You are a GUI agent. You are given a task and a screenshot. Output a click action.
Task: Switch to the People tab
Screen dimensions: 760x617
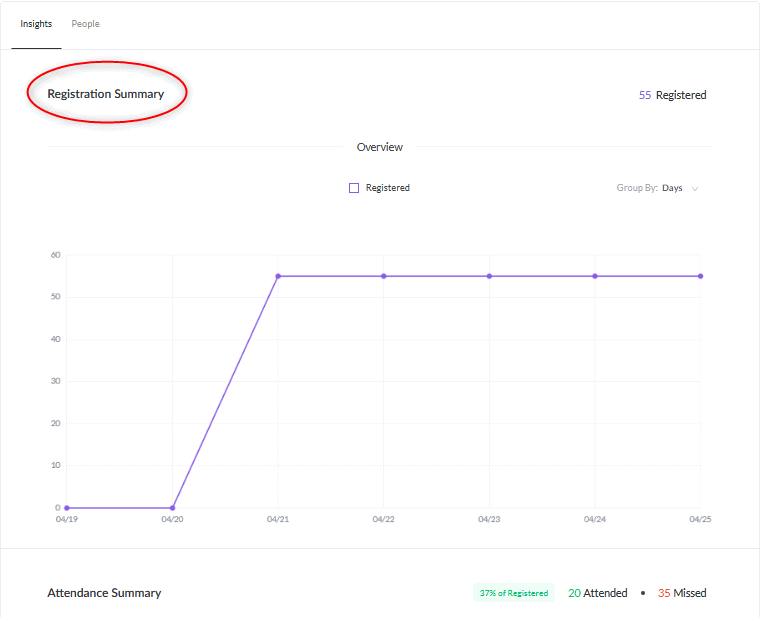(x=85, y=24)
